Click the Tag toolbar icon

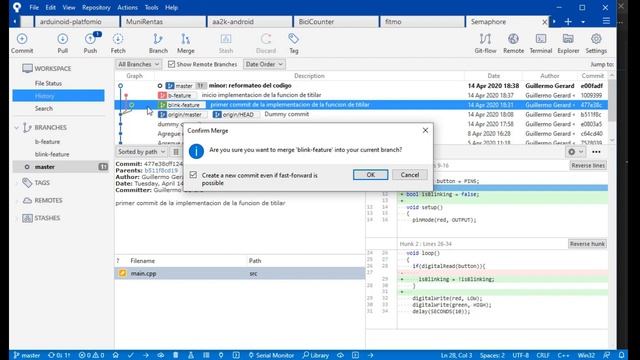tap(293, 43)
